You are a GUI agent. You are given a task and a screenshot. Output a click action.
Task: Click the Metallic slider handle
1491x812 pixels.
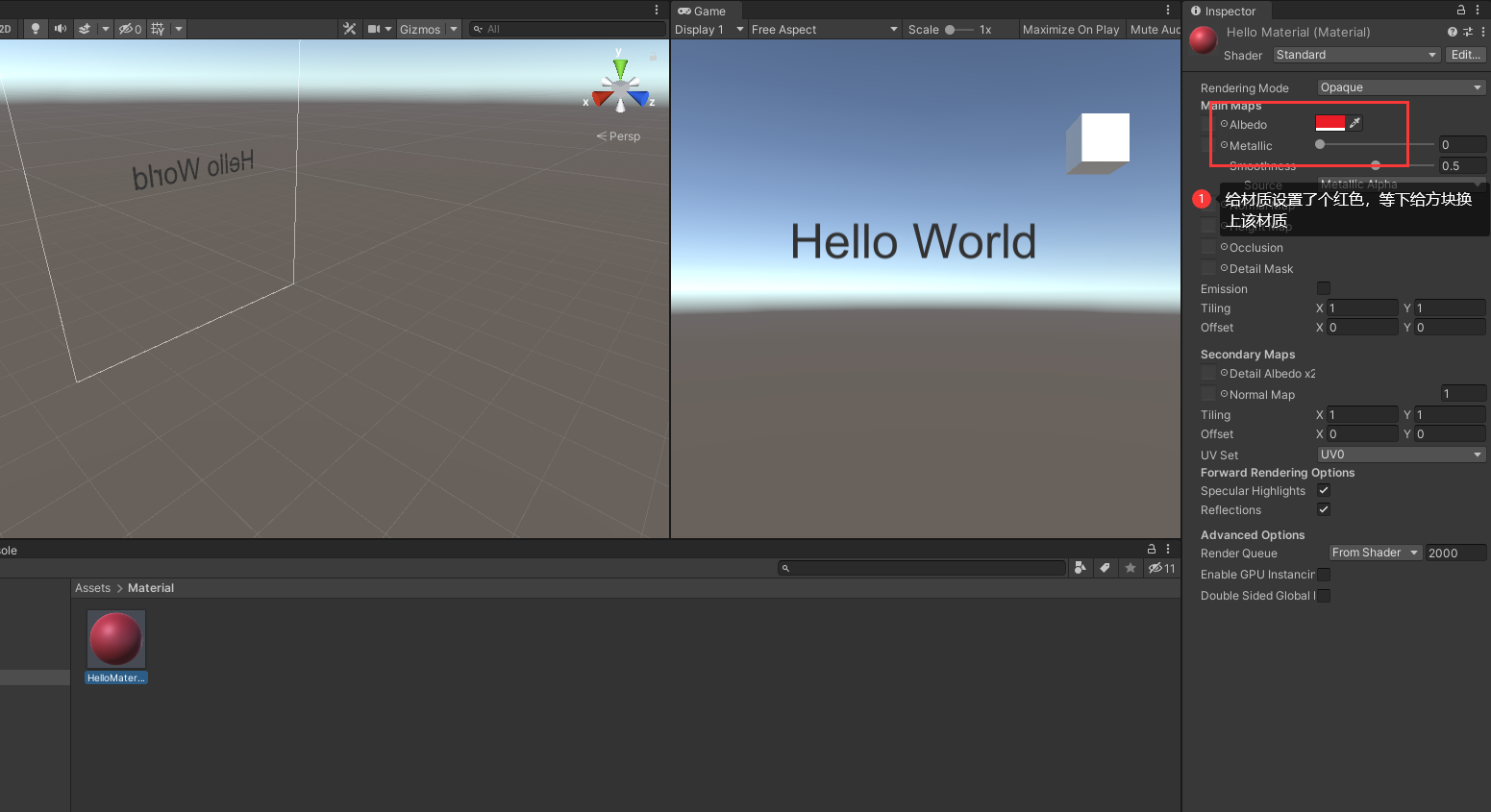pyautogui.click(x=1320, y=144)
